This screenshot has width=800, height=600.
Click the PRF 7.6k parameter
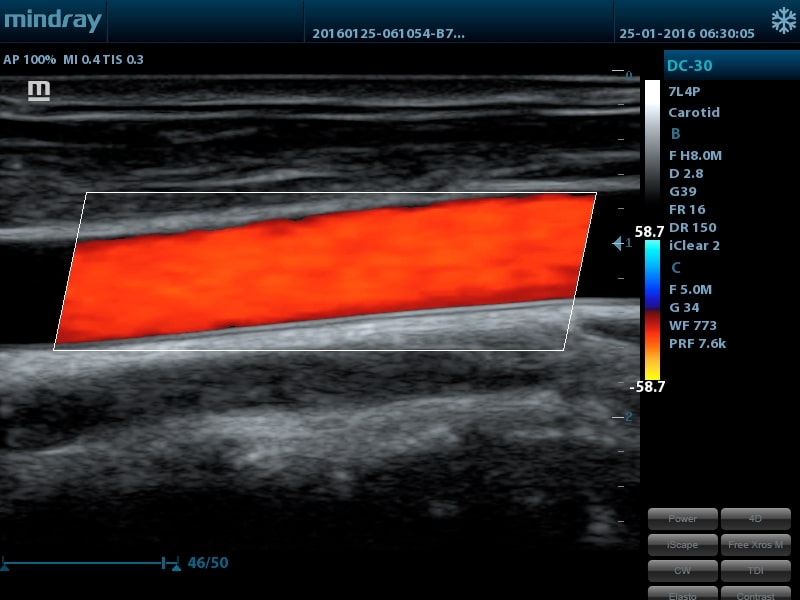tap(697, 343)
